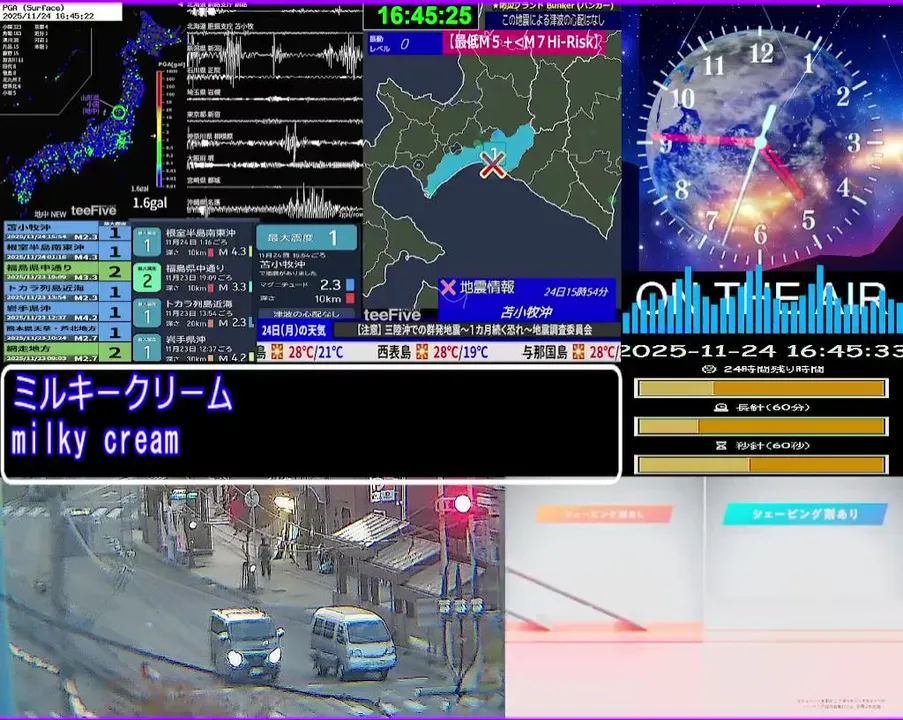Click the sun icon next to 西表島 weather
This screenshot has width=903, height=720.
coord(422,351)
